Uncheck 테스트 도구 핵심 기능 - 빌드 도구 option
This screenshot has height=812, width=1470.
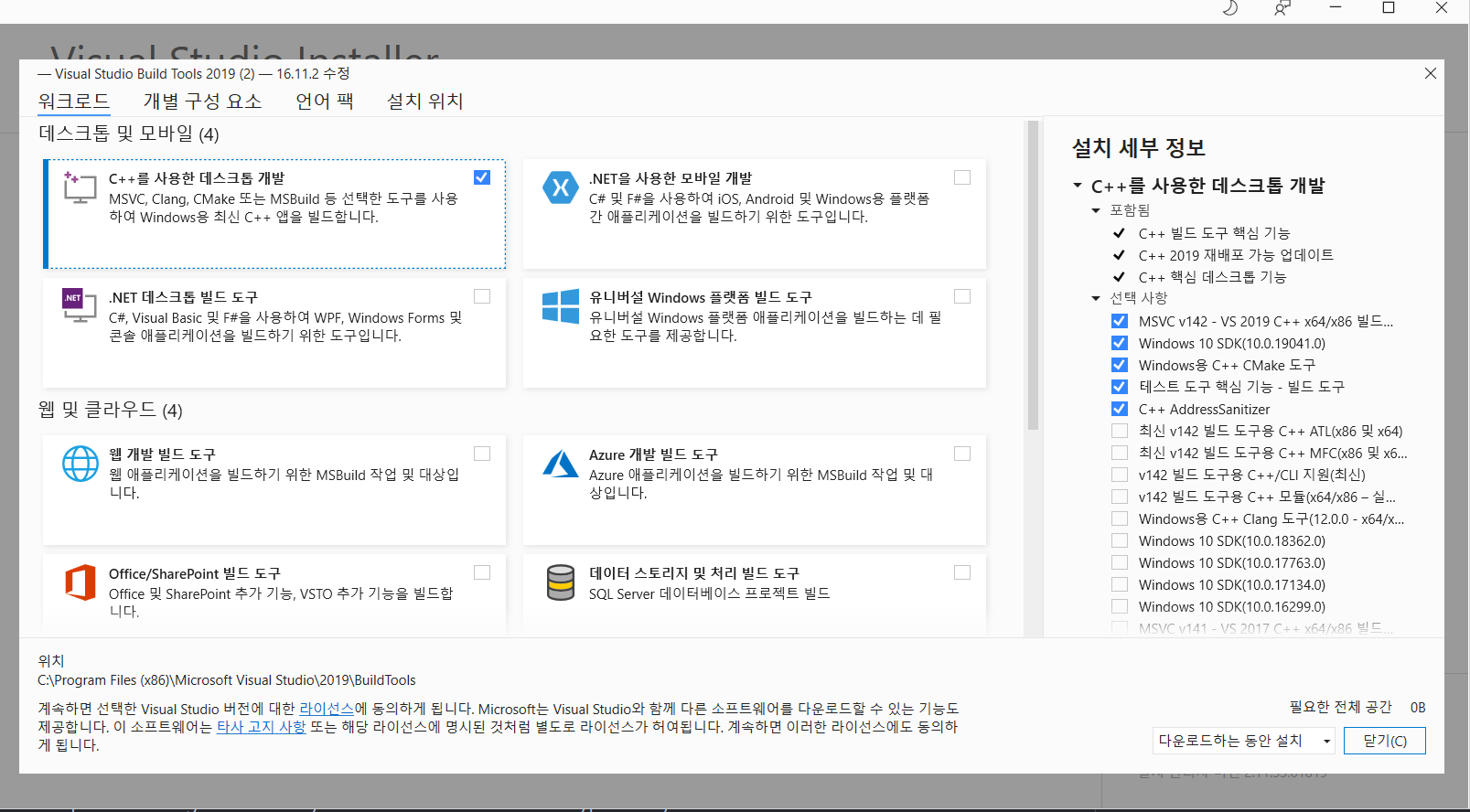click(1120, 387)
